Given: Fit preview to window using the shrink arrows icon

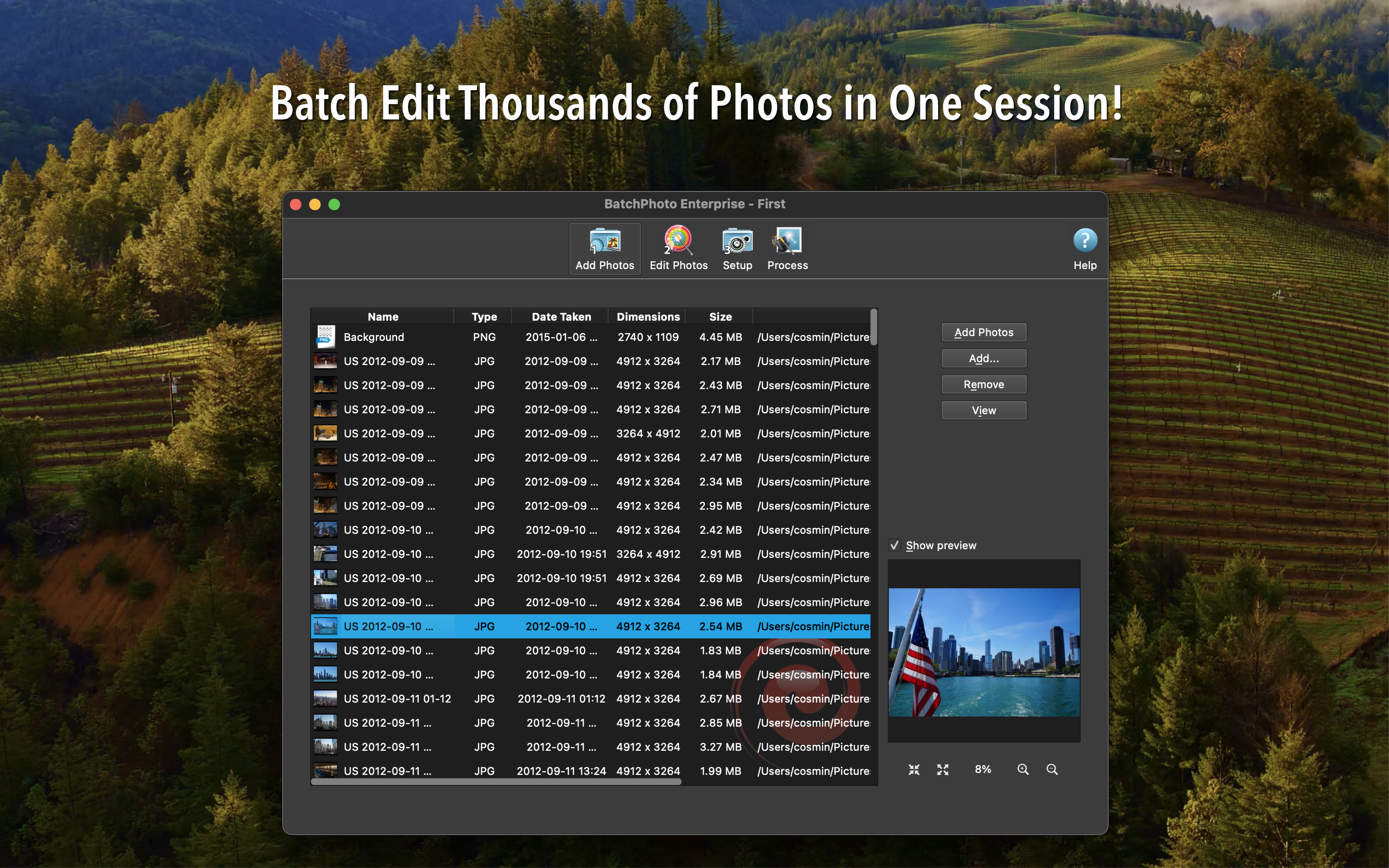Looking at the screenshot, I should click(x=915, y=769).
